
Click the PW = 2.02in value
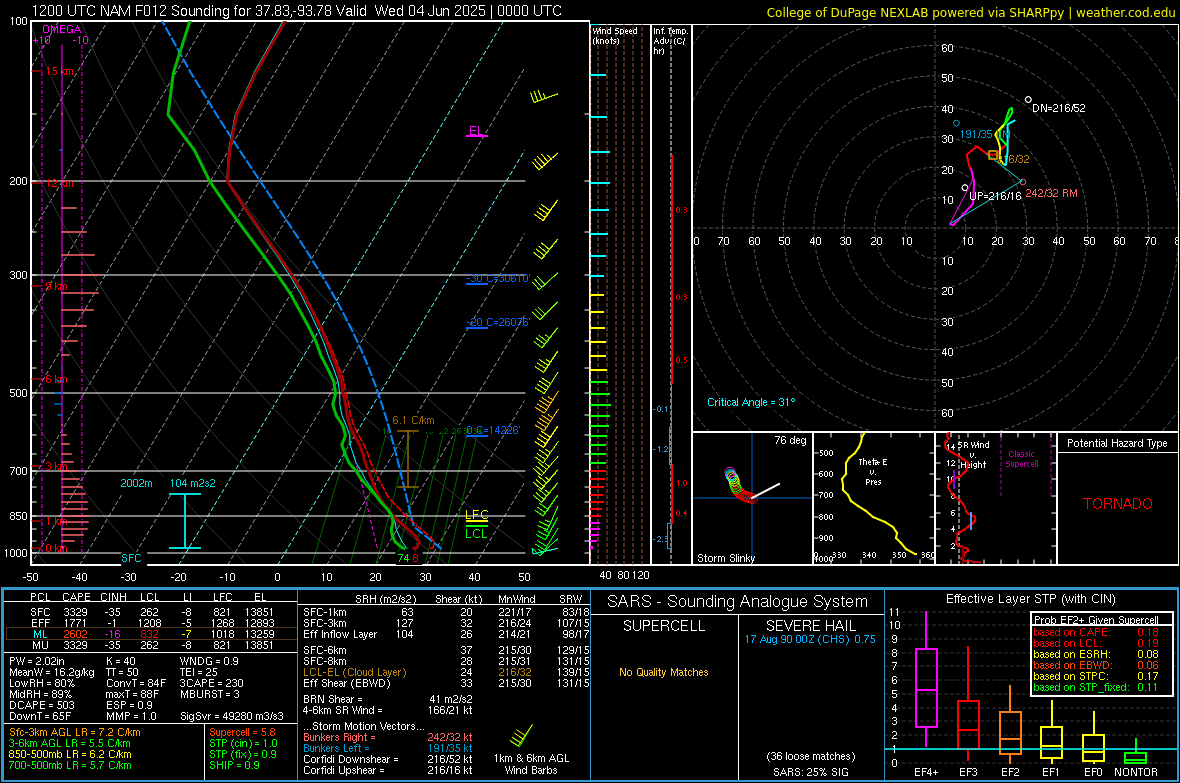37,662
